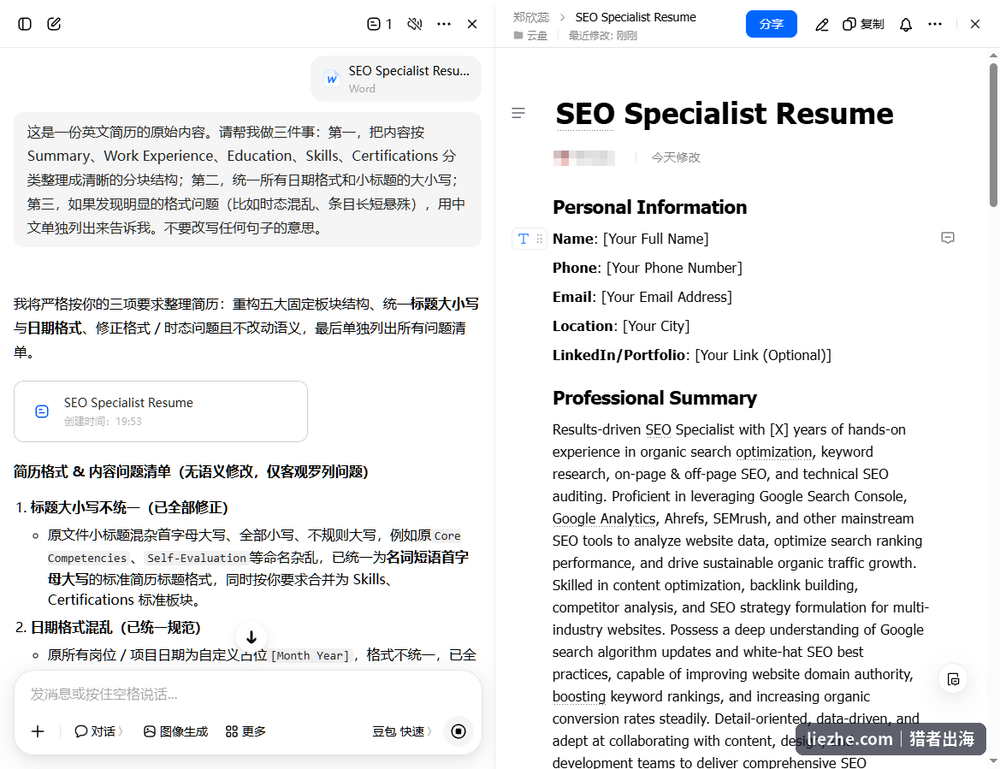Open document panel more options

tap(935, 24)
